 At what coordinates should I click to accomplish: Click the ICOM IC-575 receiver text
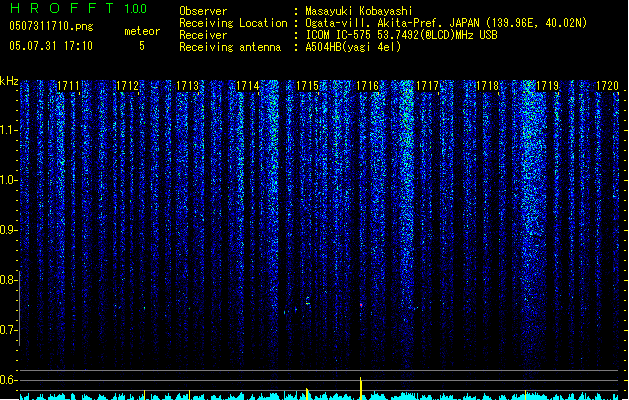click(x=401, y=35)
